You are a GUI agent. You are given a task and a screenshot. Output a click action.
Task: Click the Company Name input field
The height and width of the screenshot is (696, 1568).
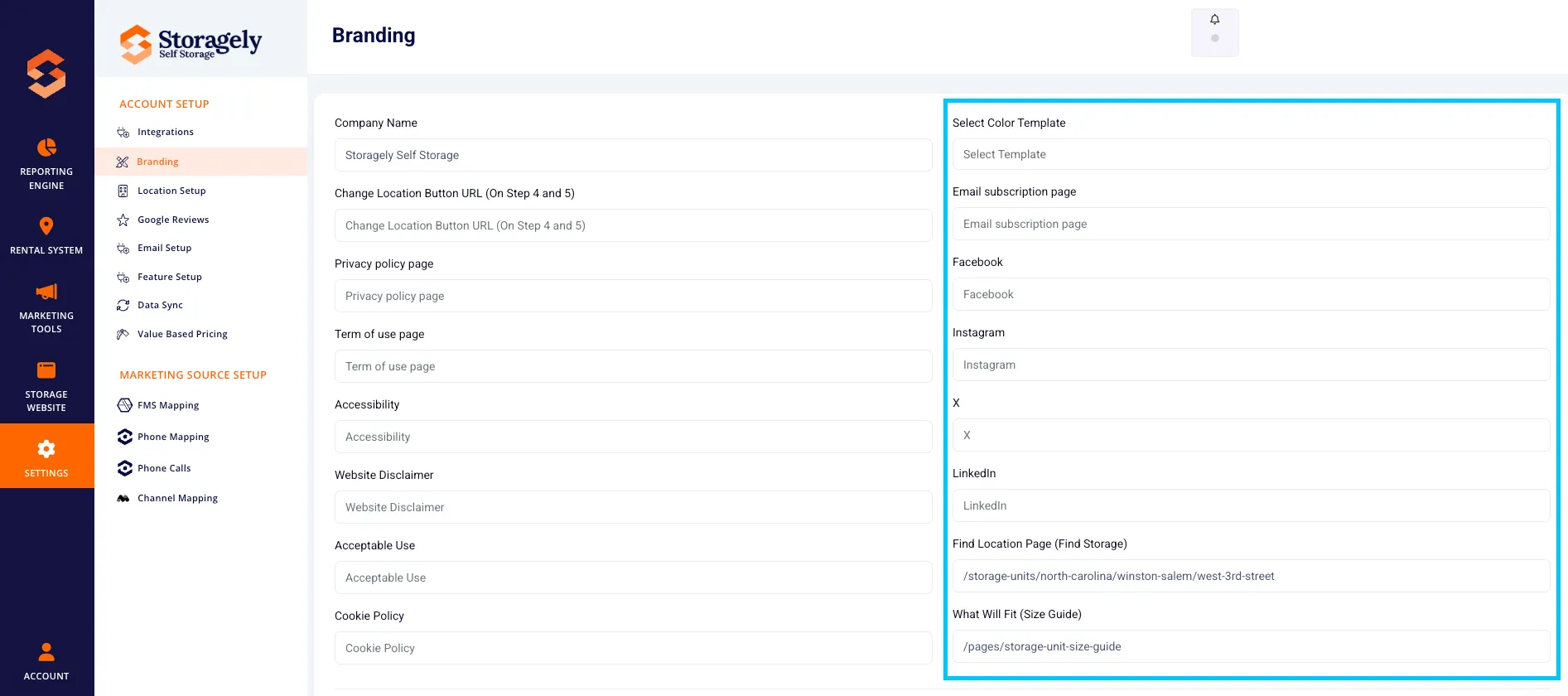click(633, 155)
